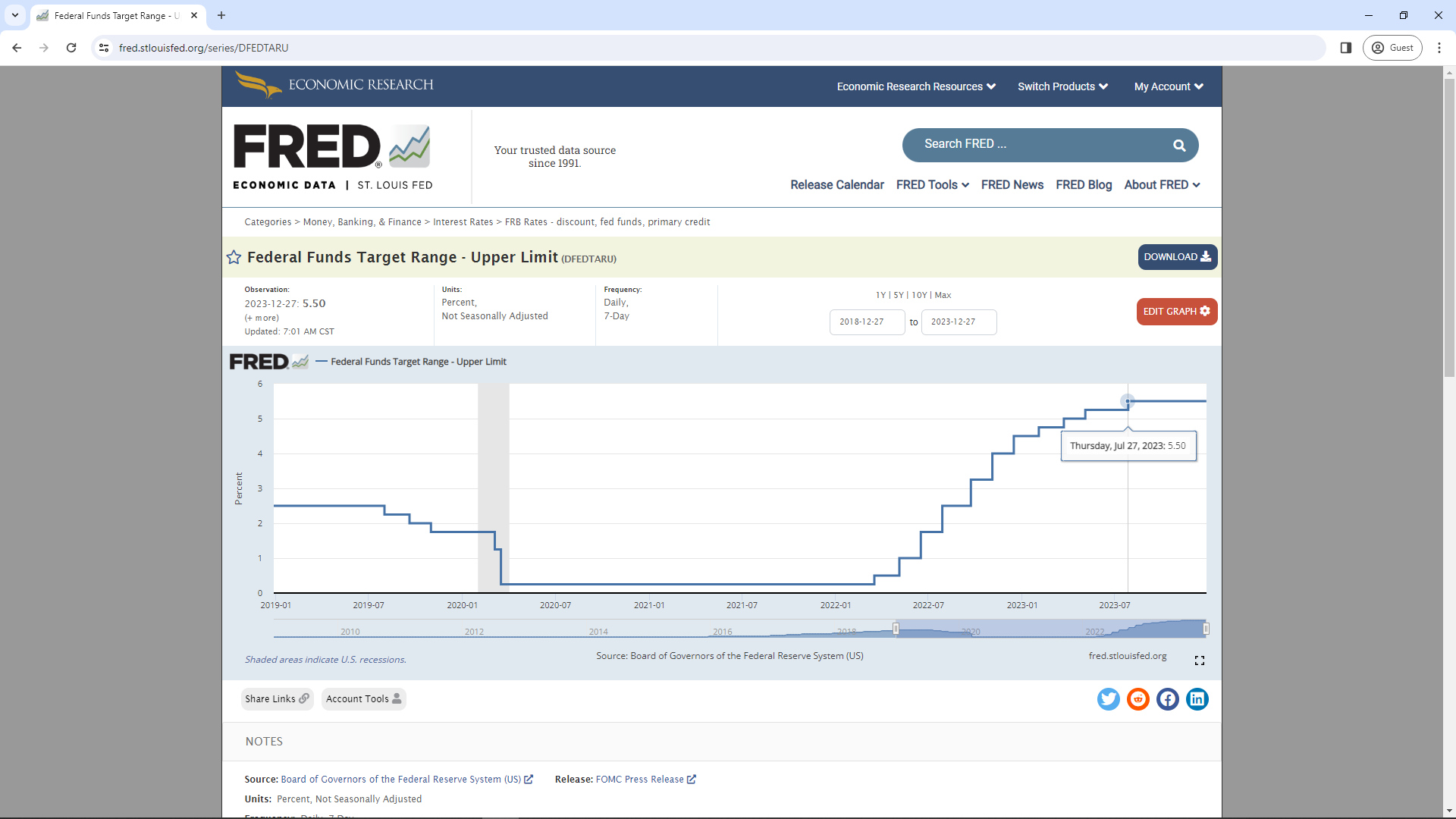The width and height of the screenshot is (1456, 819).
Task: Open the Categories breadcrumb link
Action: click(x=268, y=222)
